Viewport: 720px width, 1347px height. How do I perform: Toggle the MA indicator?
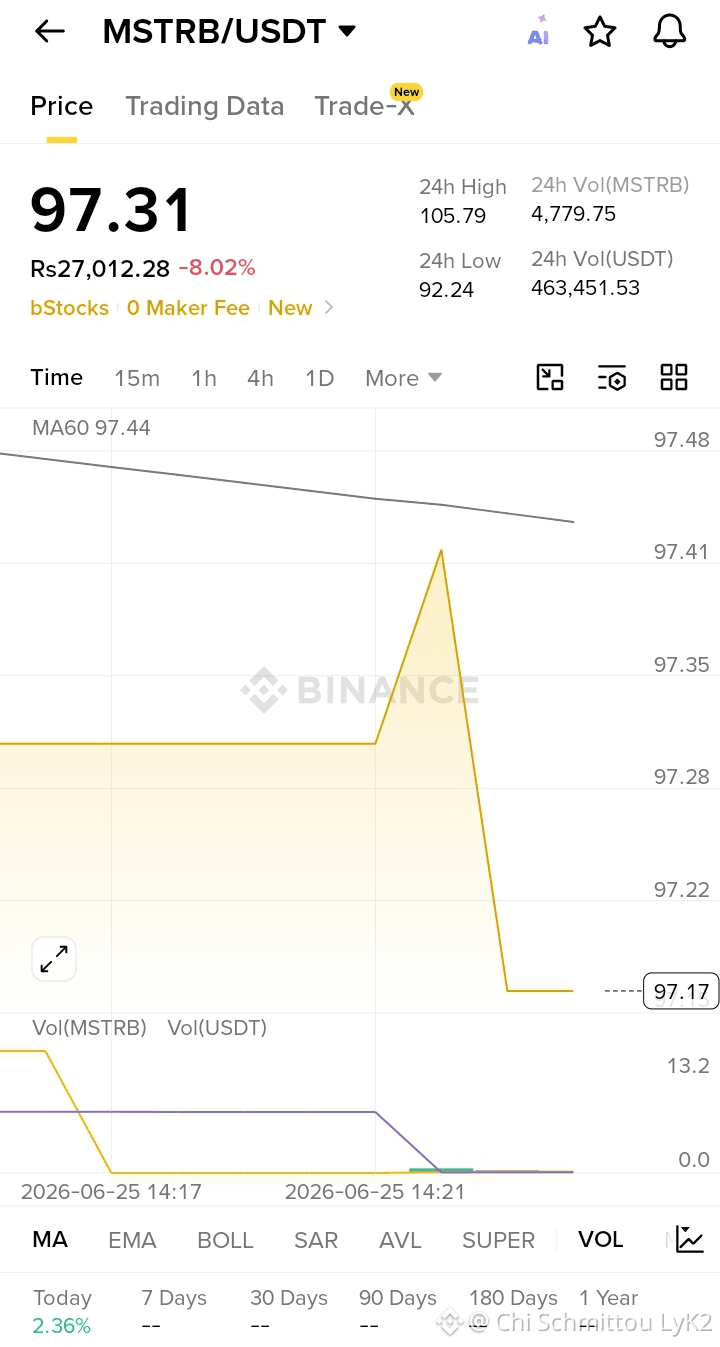(50, 1240)
